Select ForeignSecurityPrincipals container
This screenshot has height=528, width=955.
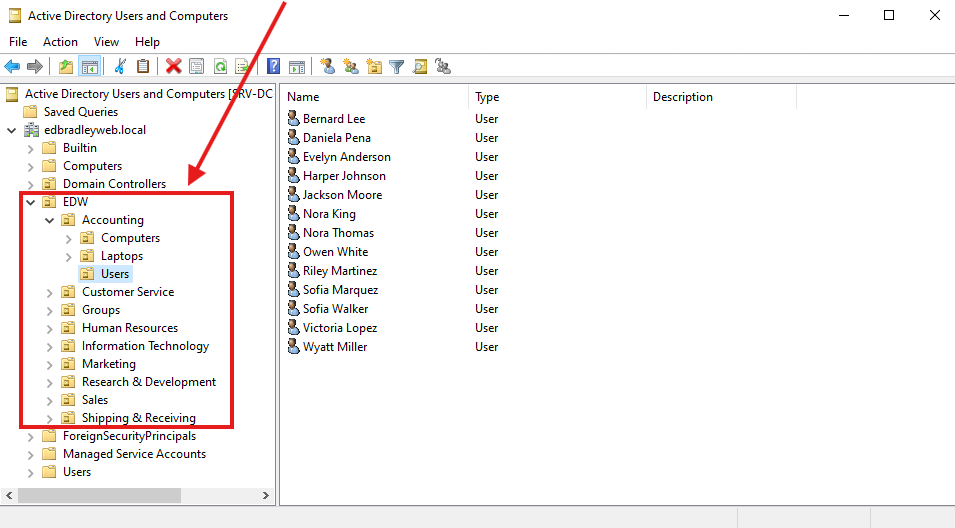[130, 436]
